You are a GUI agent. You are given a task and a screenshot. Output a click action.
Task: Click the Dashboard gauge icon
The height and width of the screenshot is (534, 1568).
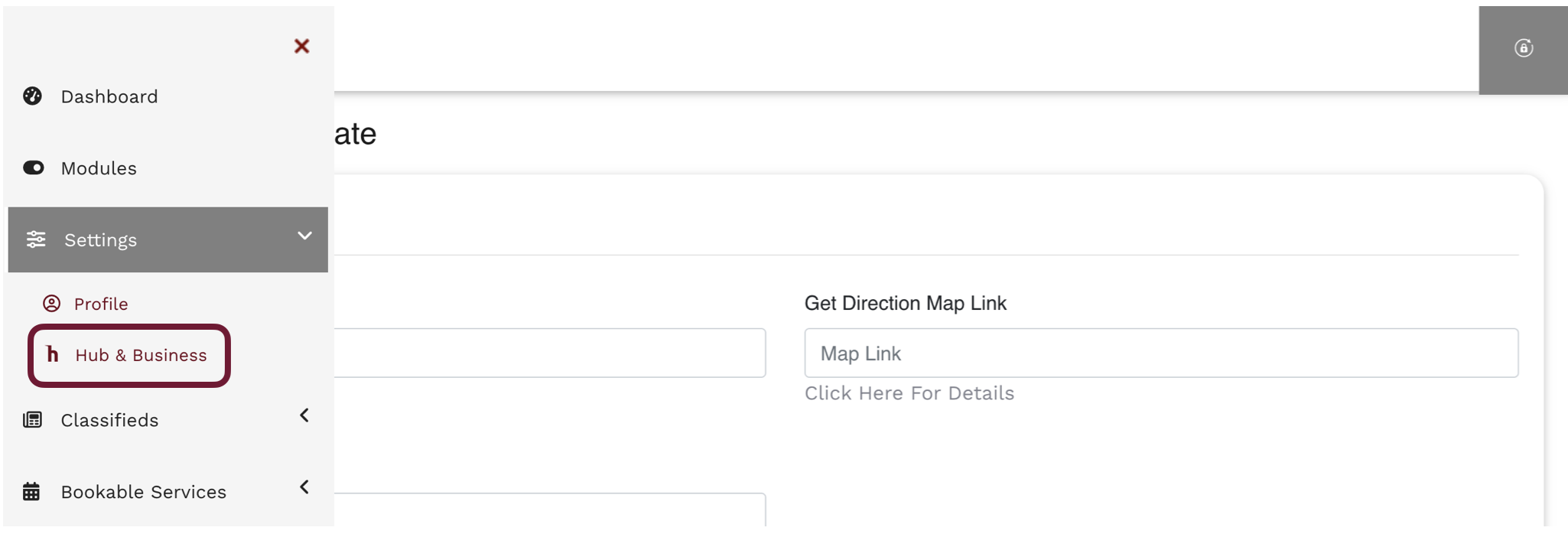(32, 96)
